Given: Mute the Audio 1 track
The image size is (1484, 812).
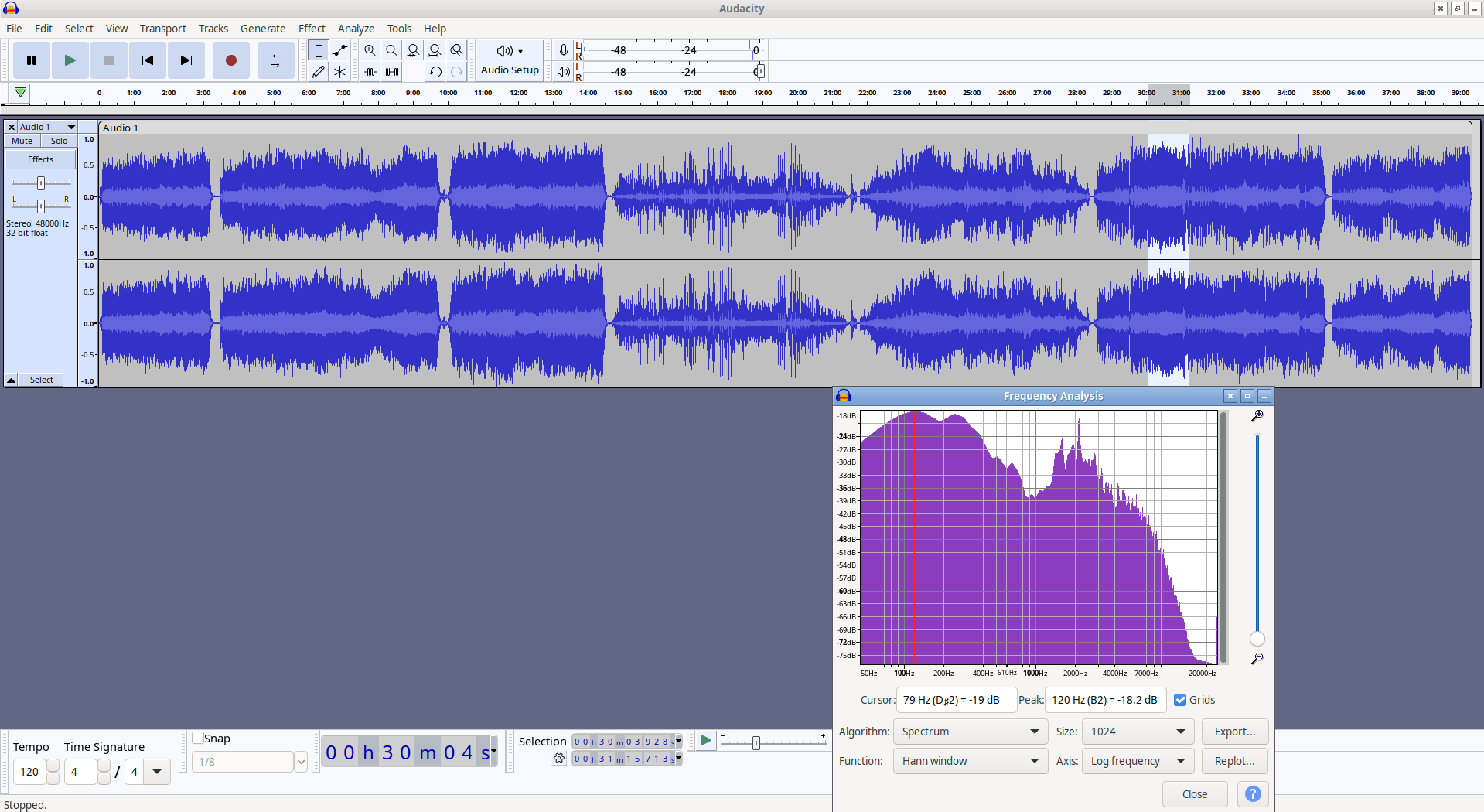Looking at the screenshot, I should click(22, 141).
